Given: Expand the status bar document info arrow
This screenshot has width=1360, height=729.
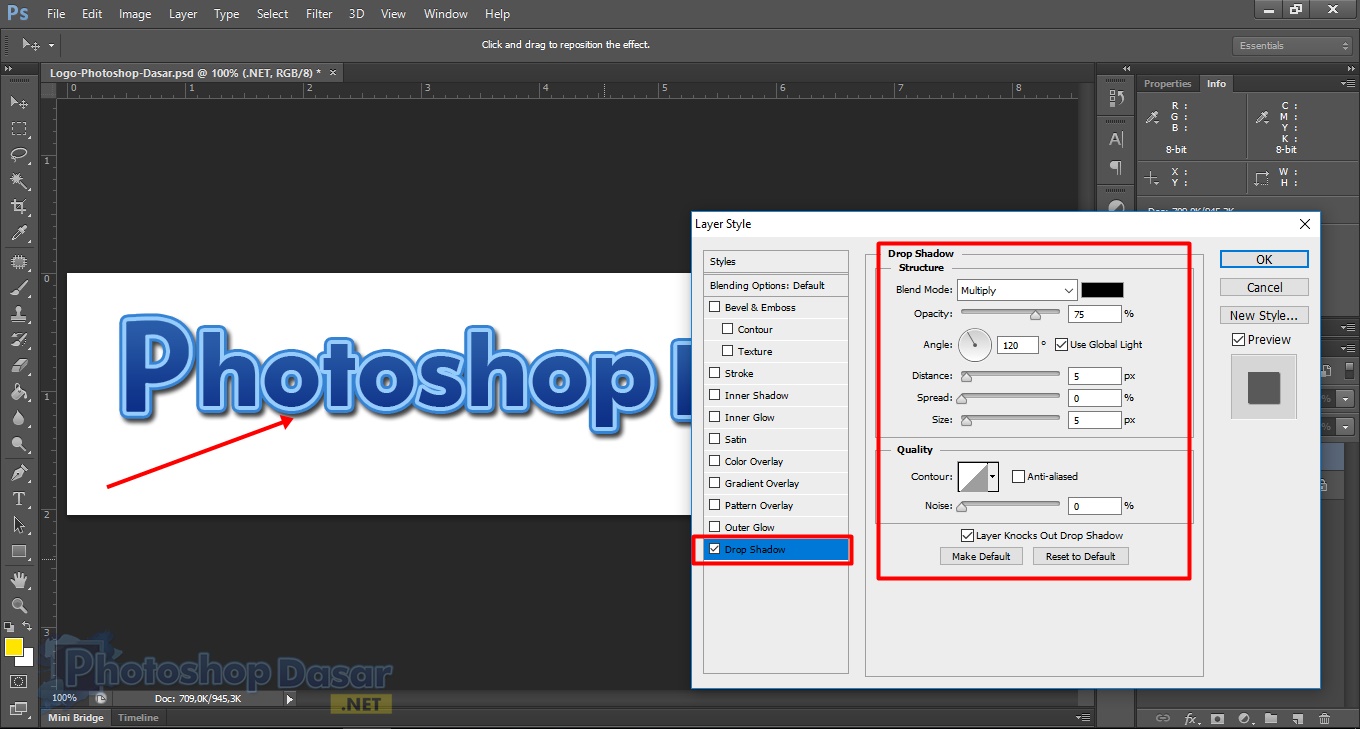Looking at the screenshot, I should point(290,699).
